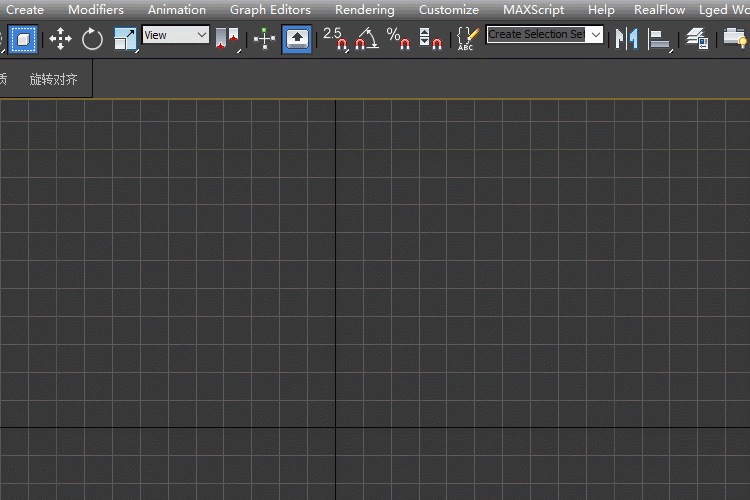The height and width of the screenshot is (500, 750).
Task: Toggle Percent Snap on or off
Action: coord(399,39)
